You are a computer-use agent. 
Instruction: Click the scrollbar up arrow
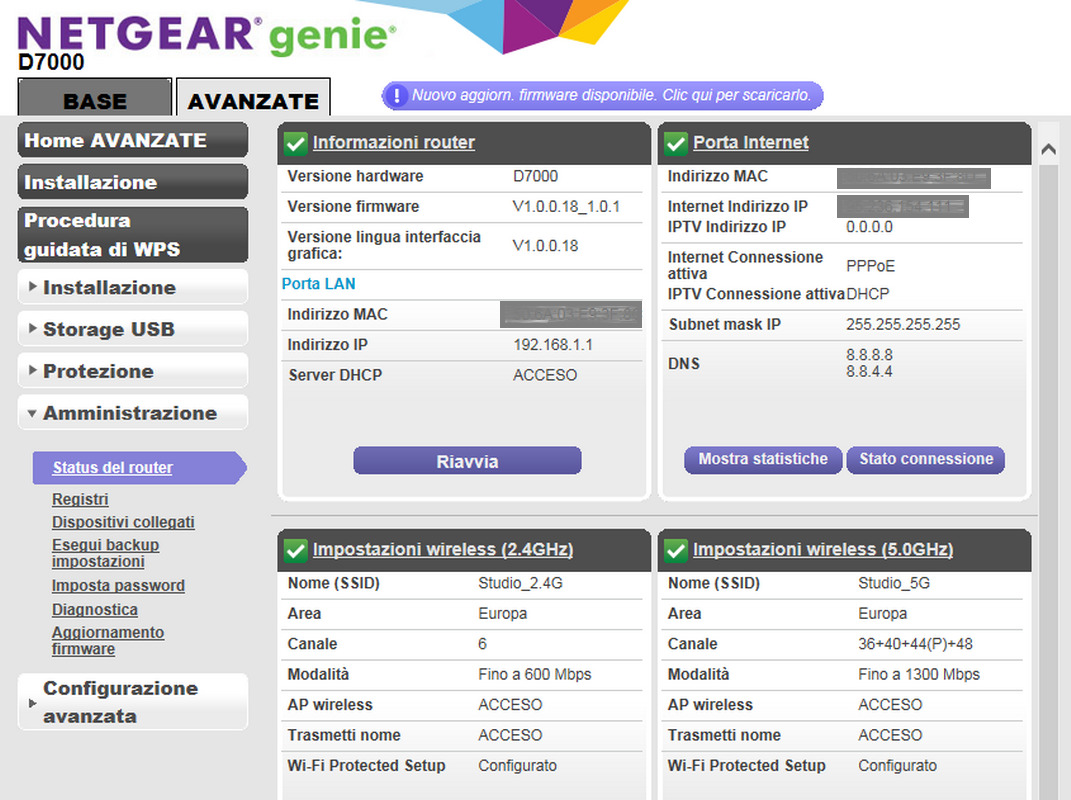click(1049, 149)
